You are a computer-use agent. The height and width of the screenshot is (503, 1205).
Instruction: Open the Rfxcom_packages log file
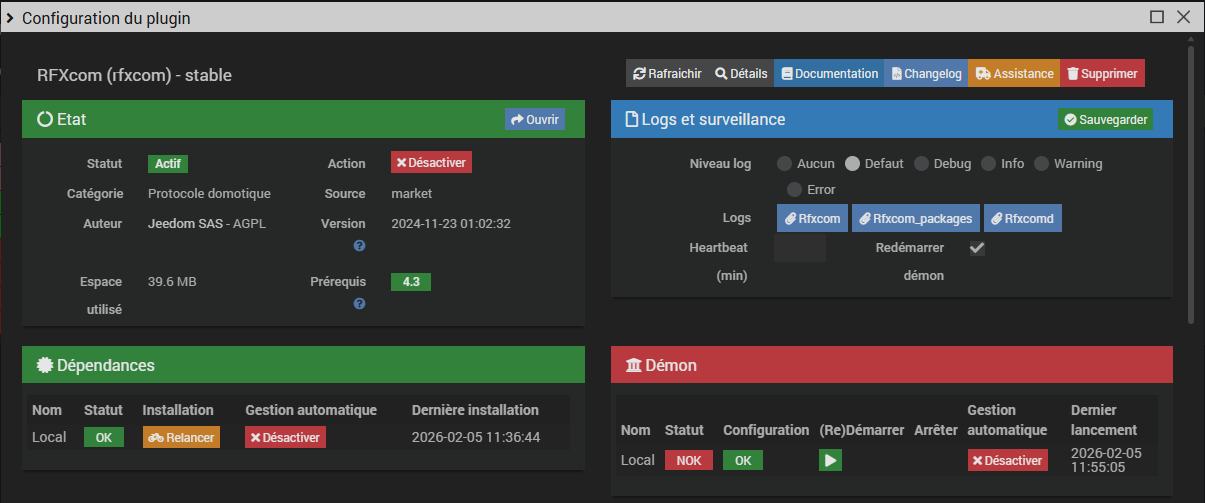pyautogui.click(x=915, y=218)
